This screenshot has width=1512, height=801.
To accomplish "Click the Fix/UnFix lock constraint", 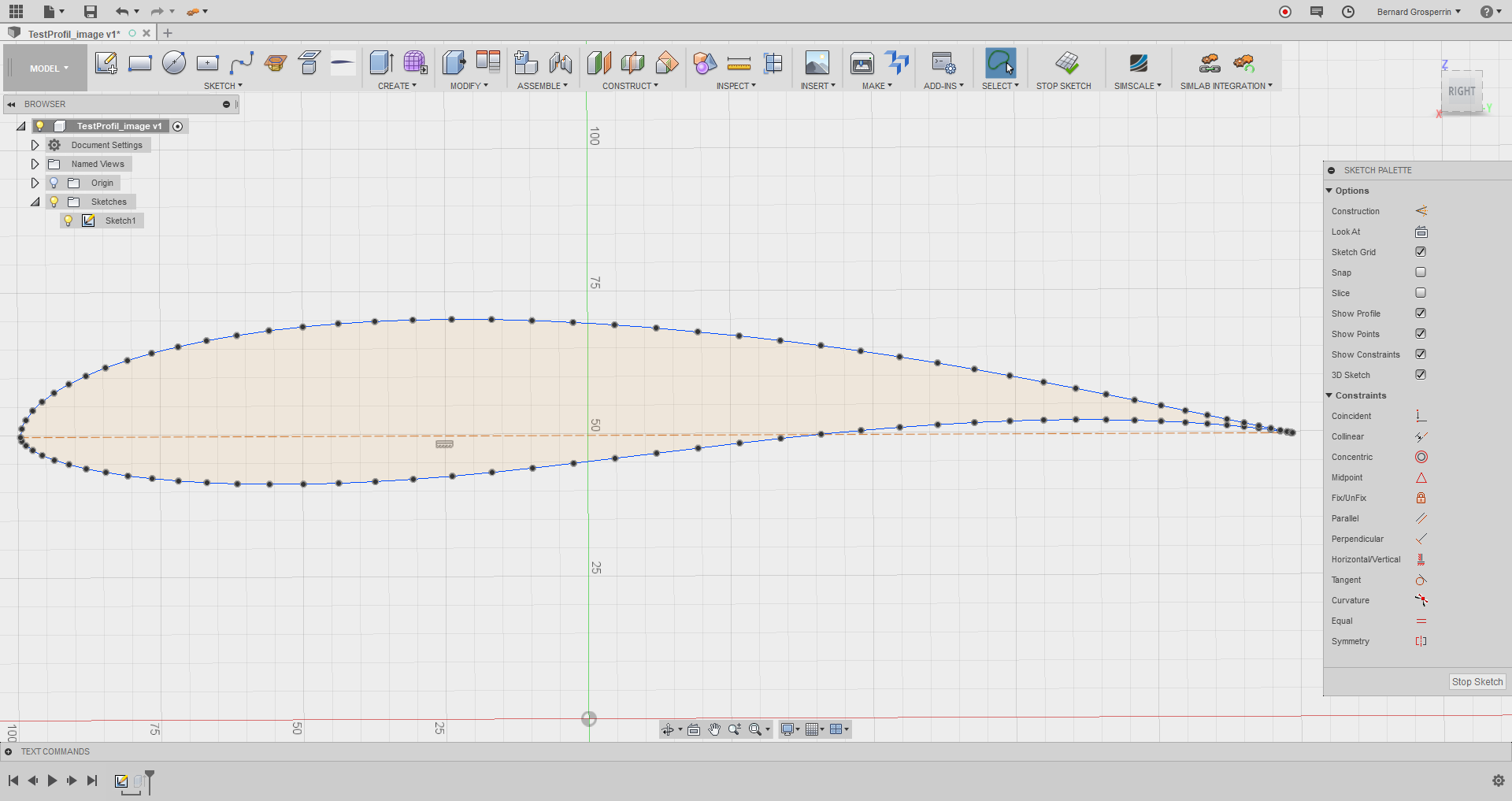I will click(1421, 499).
